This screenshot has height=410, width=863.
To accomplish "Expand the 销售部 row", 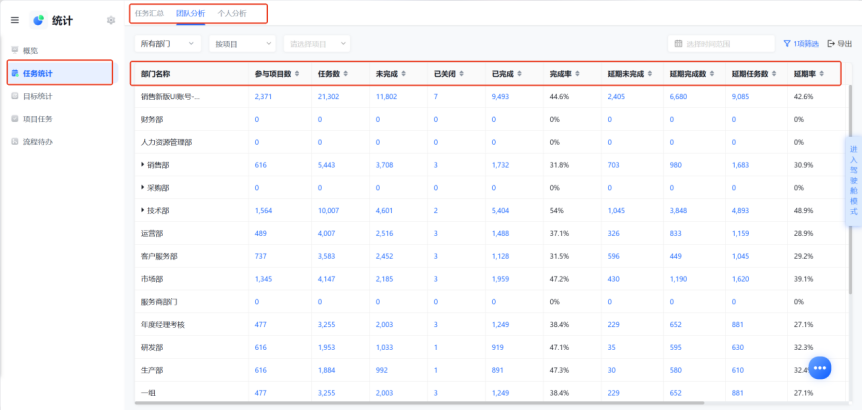I will coord(143,165).
